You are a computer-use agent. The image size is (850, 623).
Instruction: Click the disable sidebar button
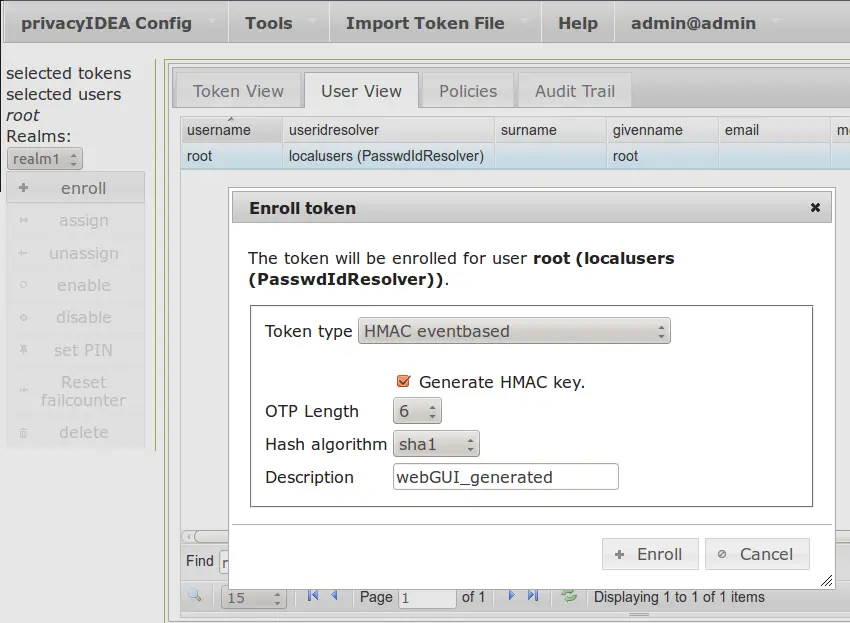click(x=75, y=318)
